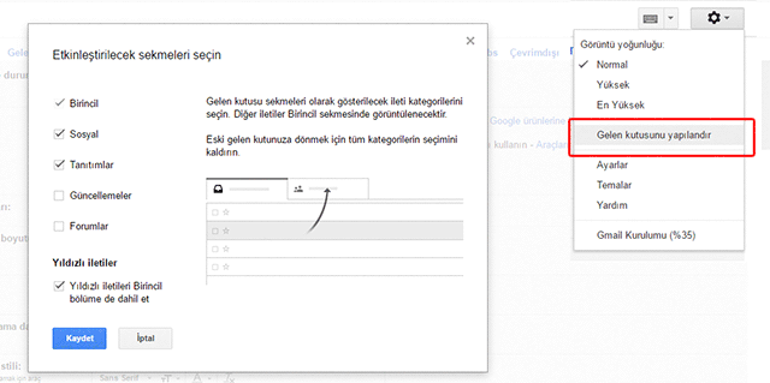Toggle Yıldızlı iletileri Birincil bölüme checkbox
The width and height of the screenshot is (770, 383).
[59, 285]
